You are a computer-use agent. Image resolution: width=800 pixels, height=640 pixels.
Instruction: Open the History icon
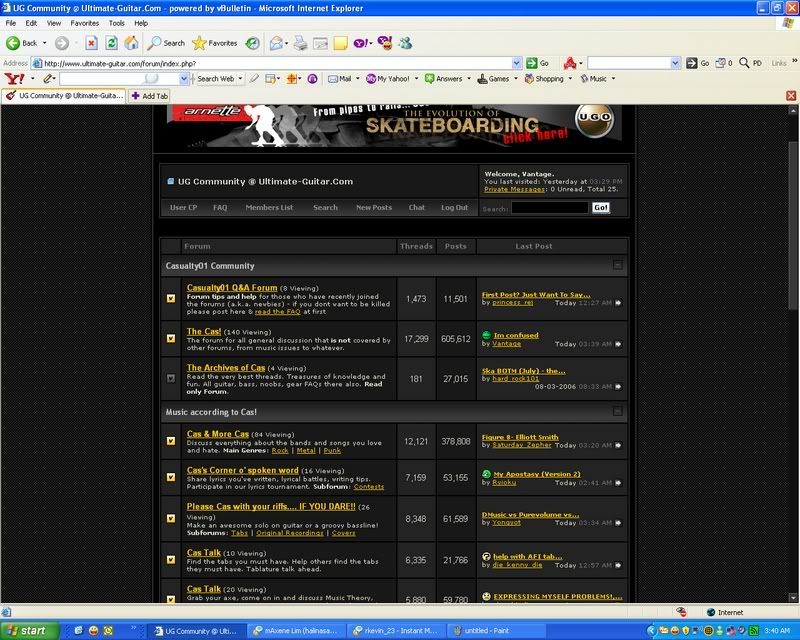coord(253,43)
